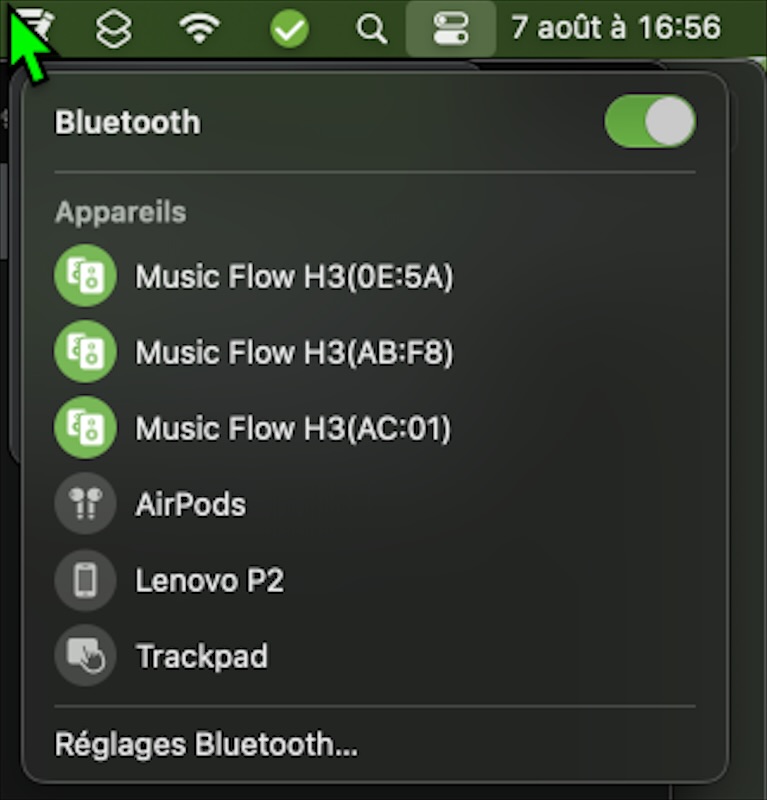Screen dimensions: 767x800
Task: Click the date and time clock
Action: pos(615,27)
